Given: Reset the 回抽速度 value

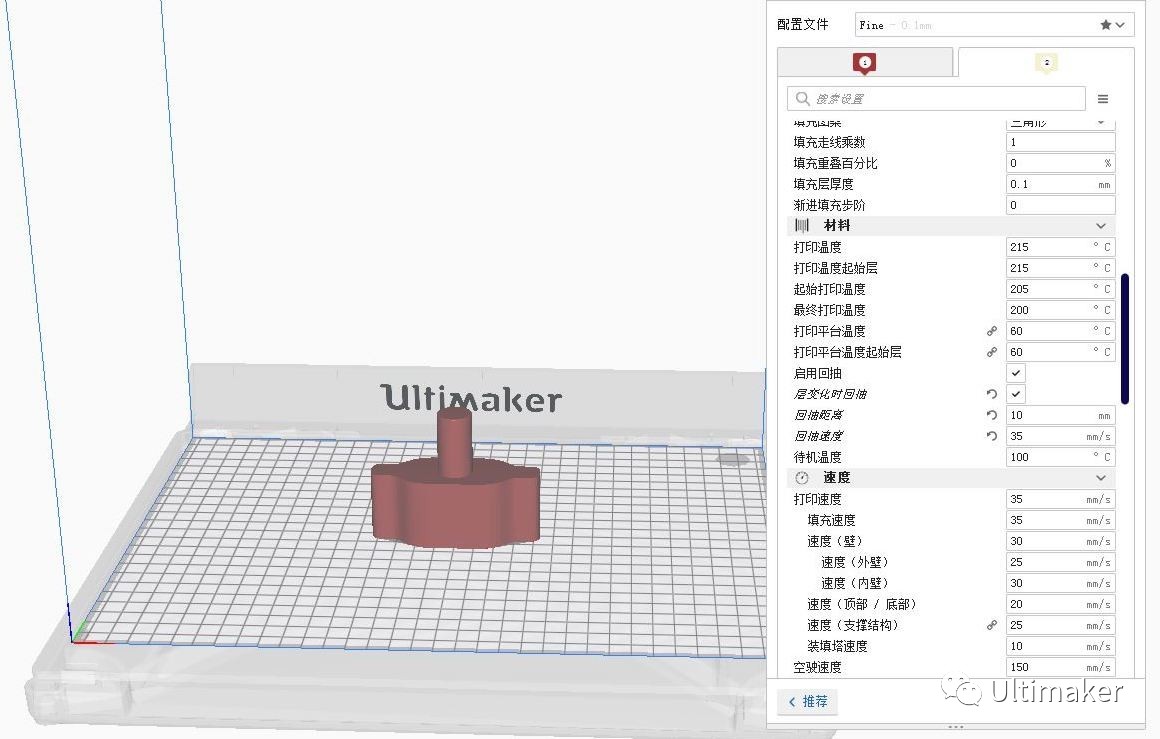Looking at the screenshot, I should tap(992, 436).
